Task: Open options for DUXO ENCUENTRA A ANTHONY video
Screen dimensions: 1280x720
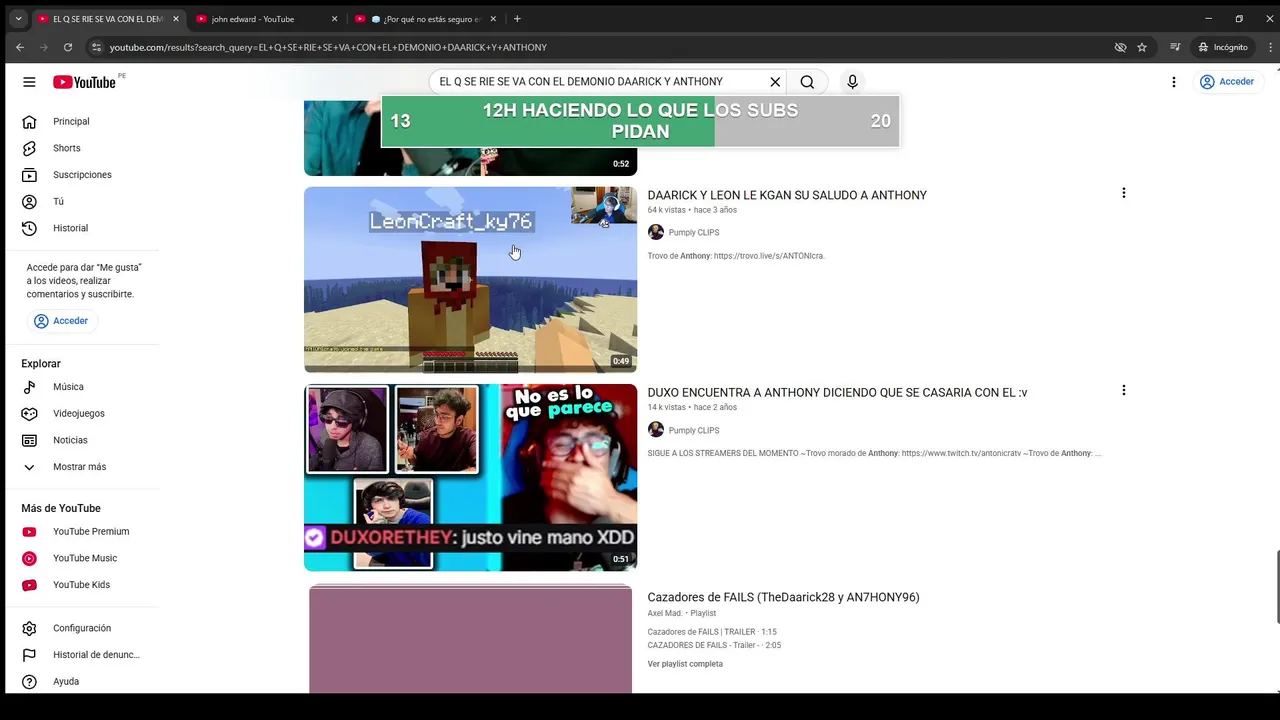Action: click(1123, 390)
